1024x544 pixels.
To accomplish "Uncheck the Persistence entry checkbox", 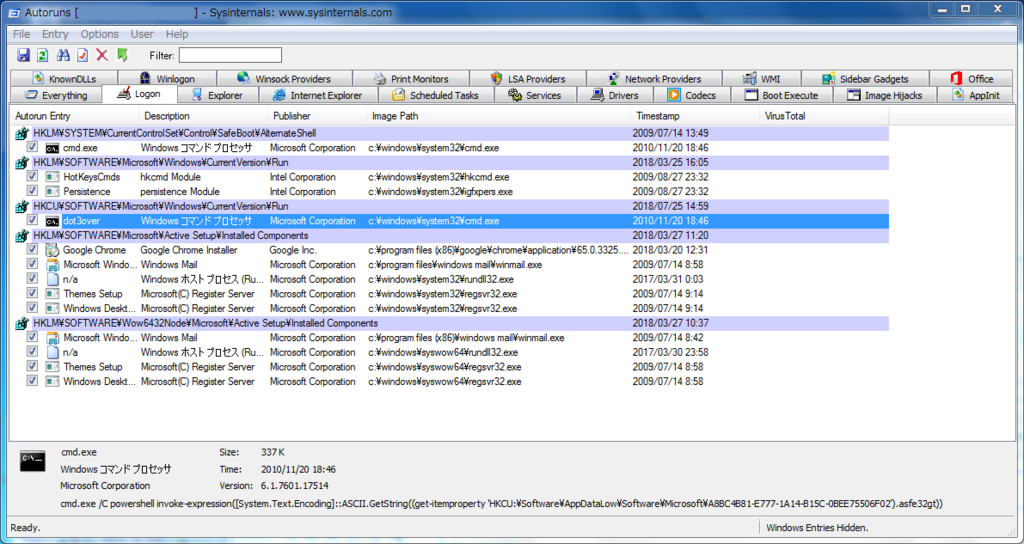I will pyautogui.click(x=32, y=191).
